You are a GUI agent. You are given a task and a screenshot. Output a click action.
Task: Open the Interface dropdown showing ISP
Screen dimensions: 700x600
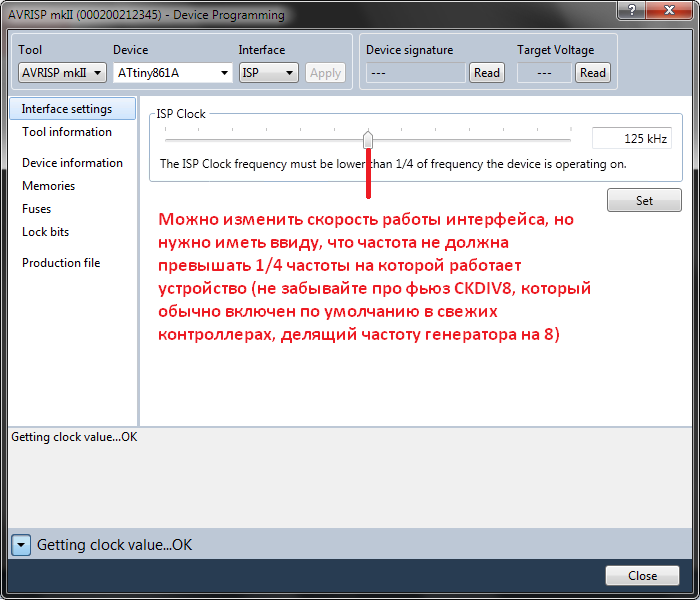point(269,73)
